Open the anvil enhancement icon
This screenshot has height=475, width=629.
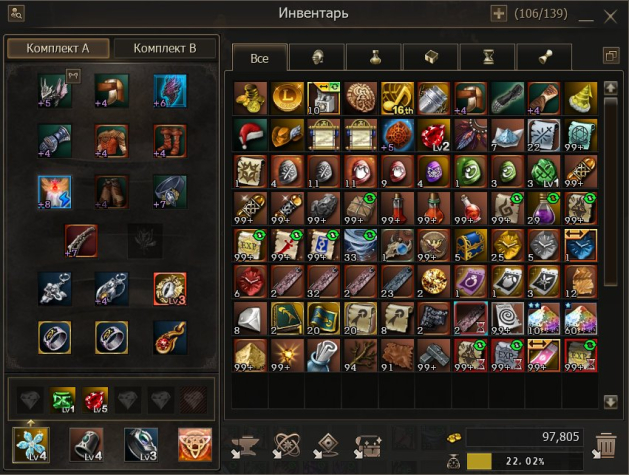244,446
